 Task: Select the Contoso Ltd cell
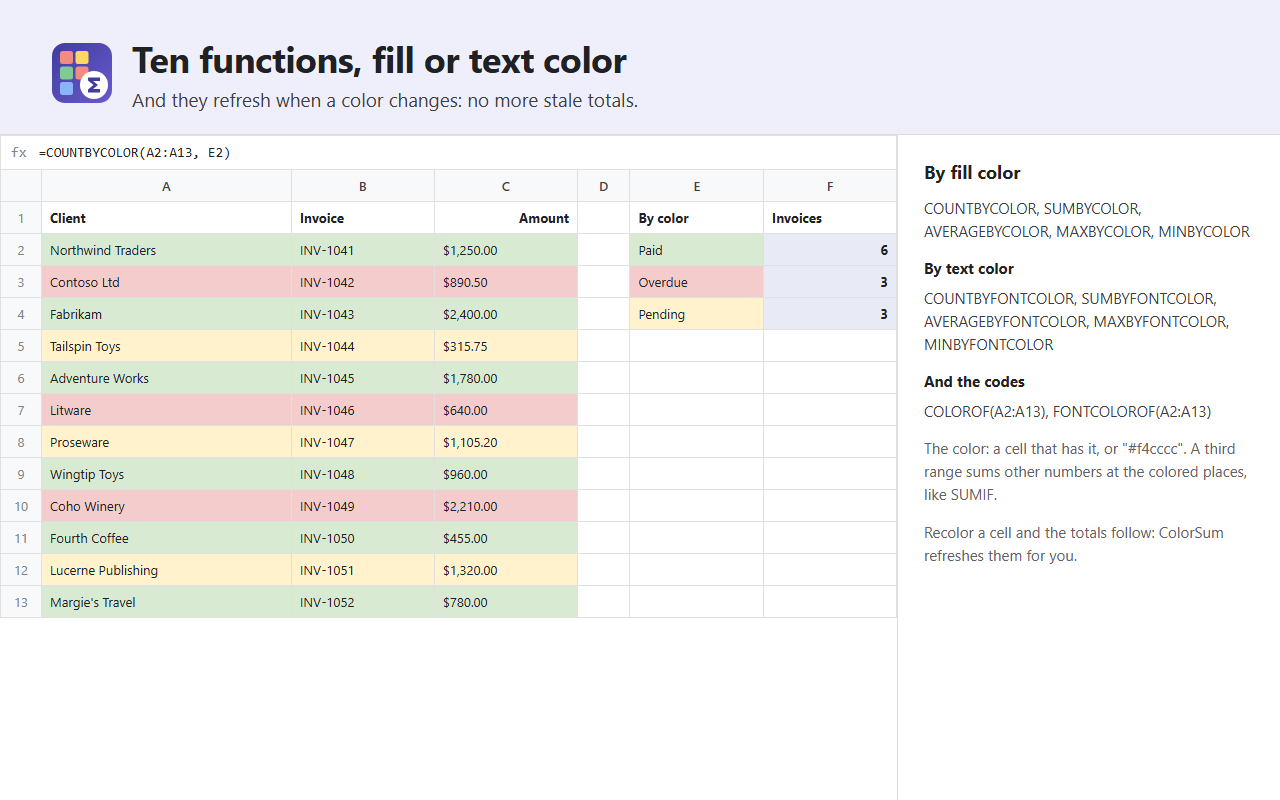[166, 282]
